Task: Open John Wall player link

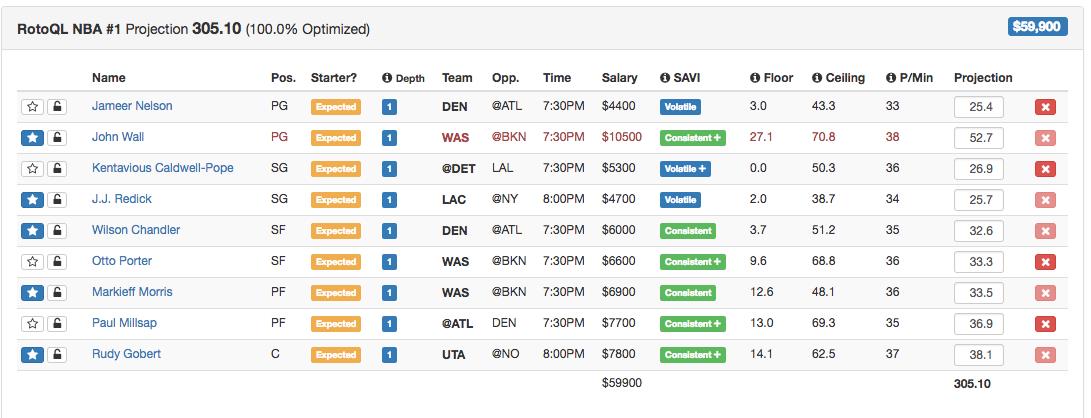Action: [118, 137]
